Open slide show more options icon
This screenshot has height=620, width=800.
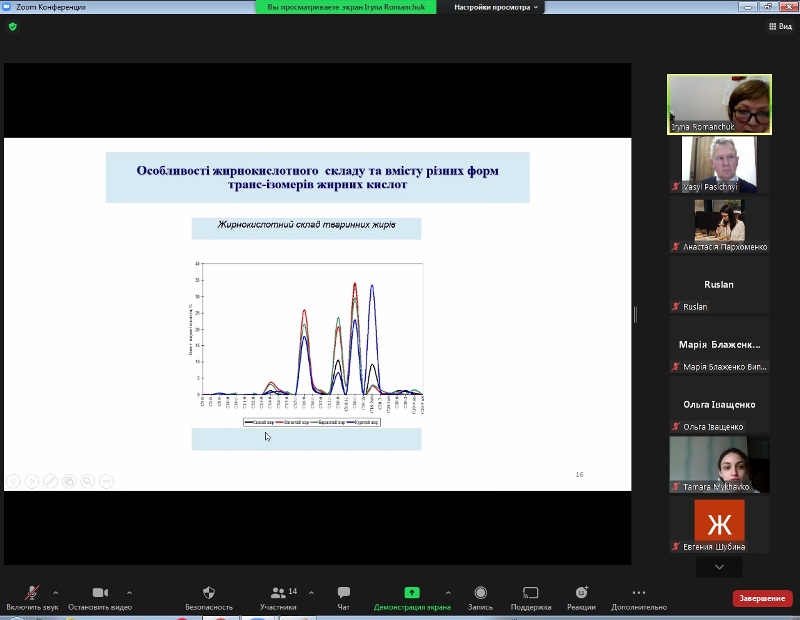pyautogui.click(x=106, y=481)
